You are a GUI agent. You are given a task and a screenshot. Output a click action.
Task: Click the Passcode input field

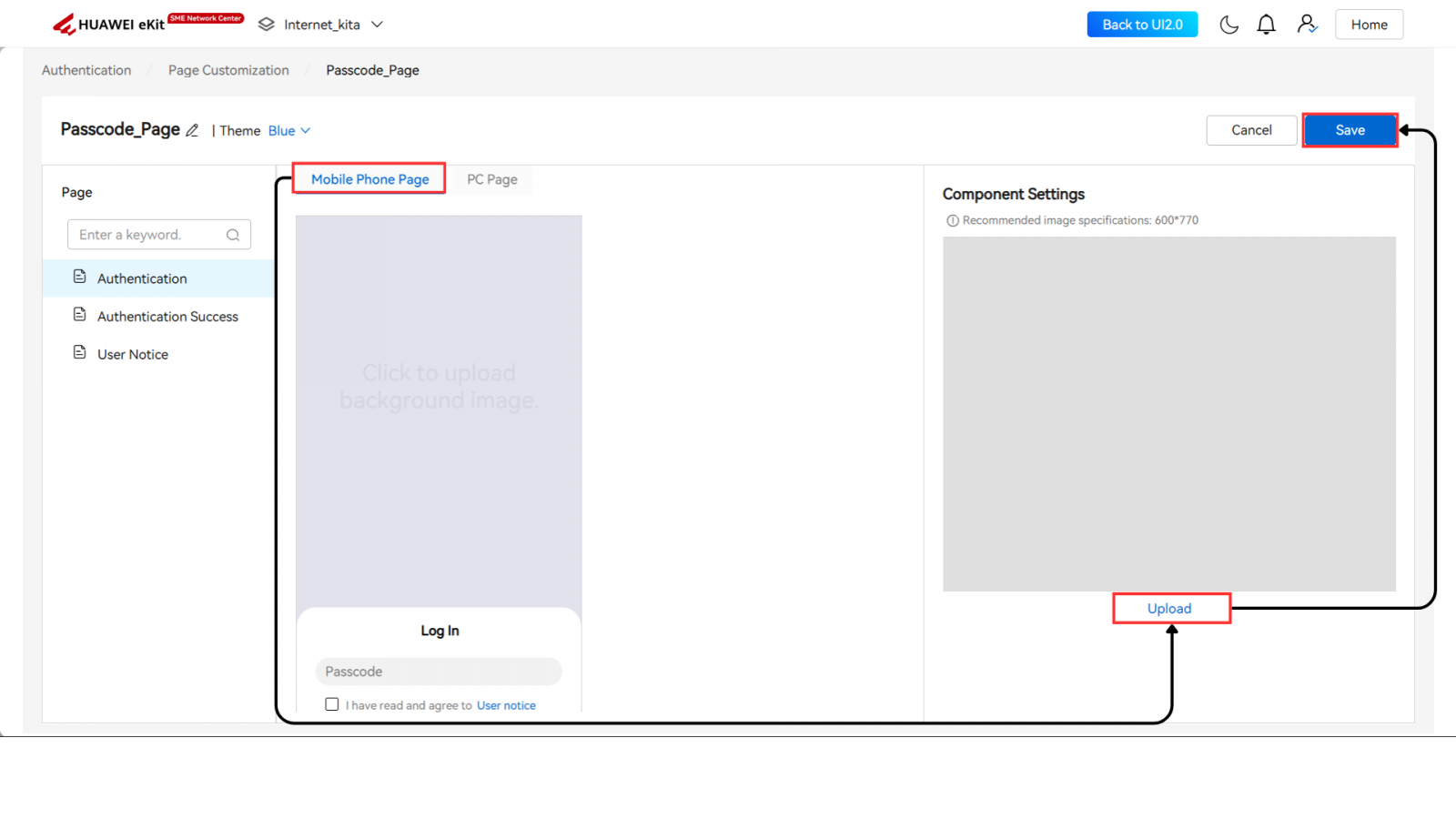(439, 672)
